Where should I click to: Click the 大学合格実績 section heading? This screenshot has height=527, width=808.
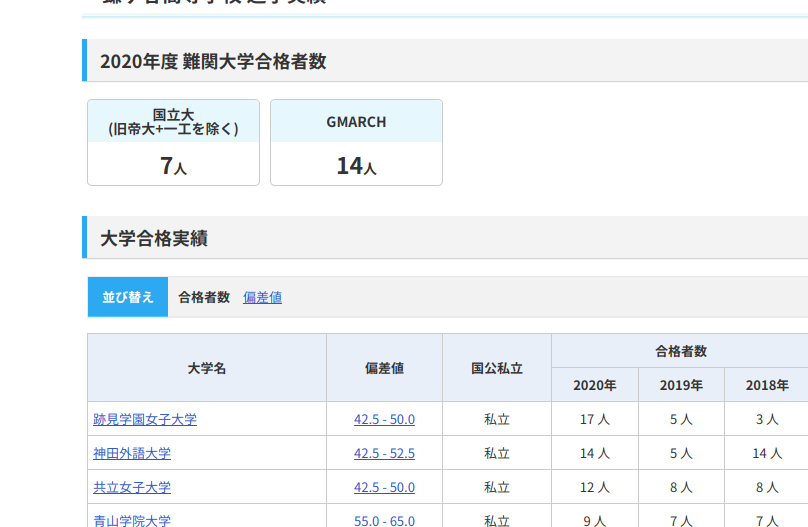pos(154,238)
